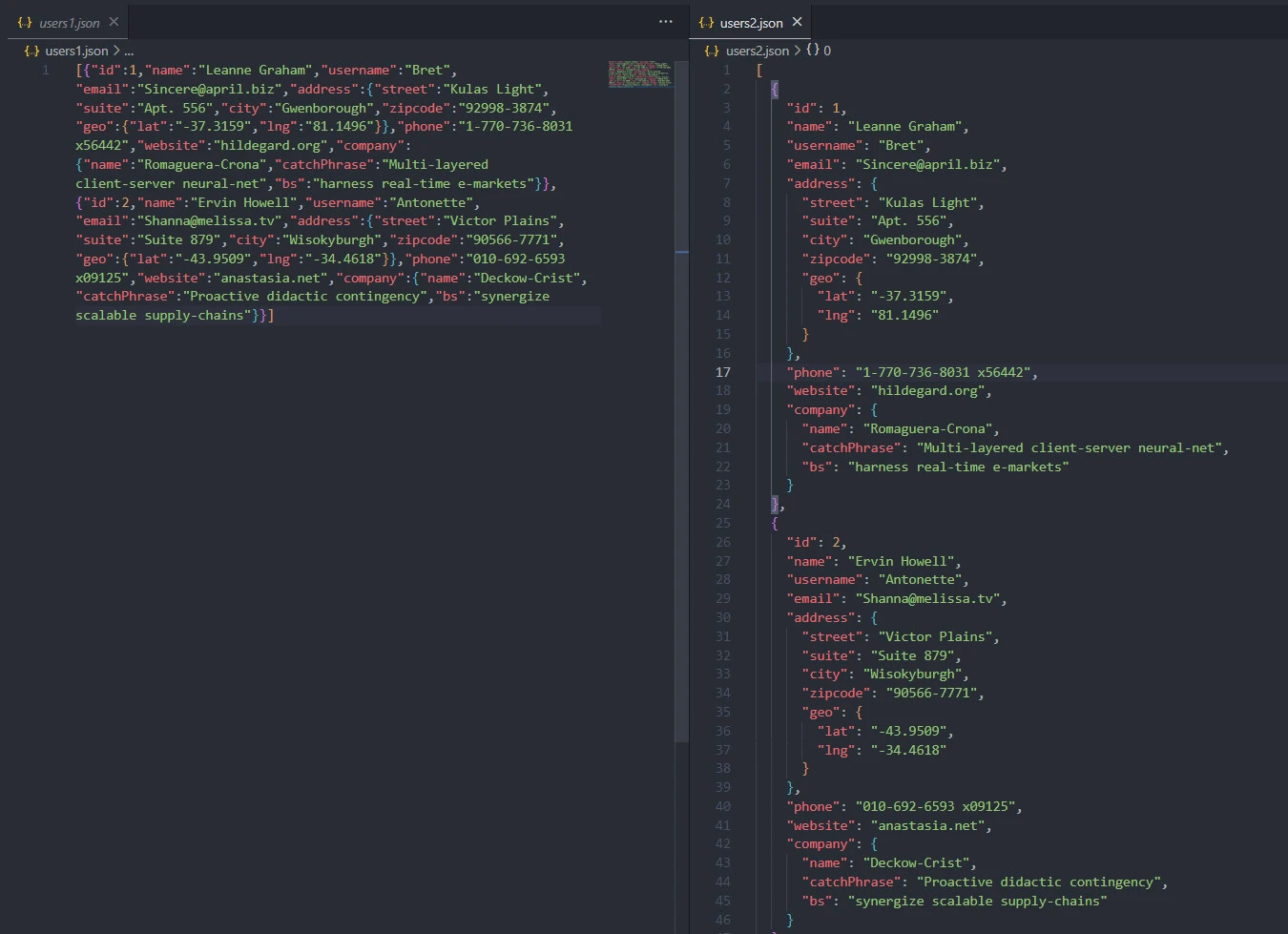Click the JSON file icon on users1.json tab
Viewport: 1288px width, 934px height.
tap(25, 22)
